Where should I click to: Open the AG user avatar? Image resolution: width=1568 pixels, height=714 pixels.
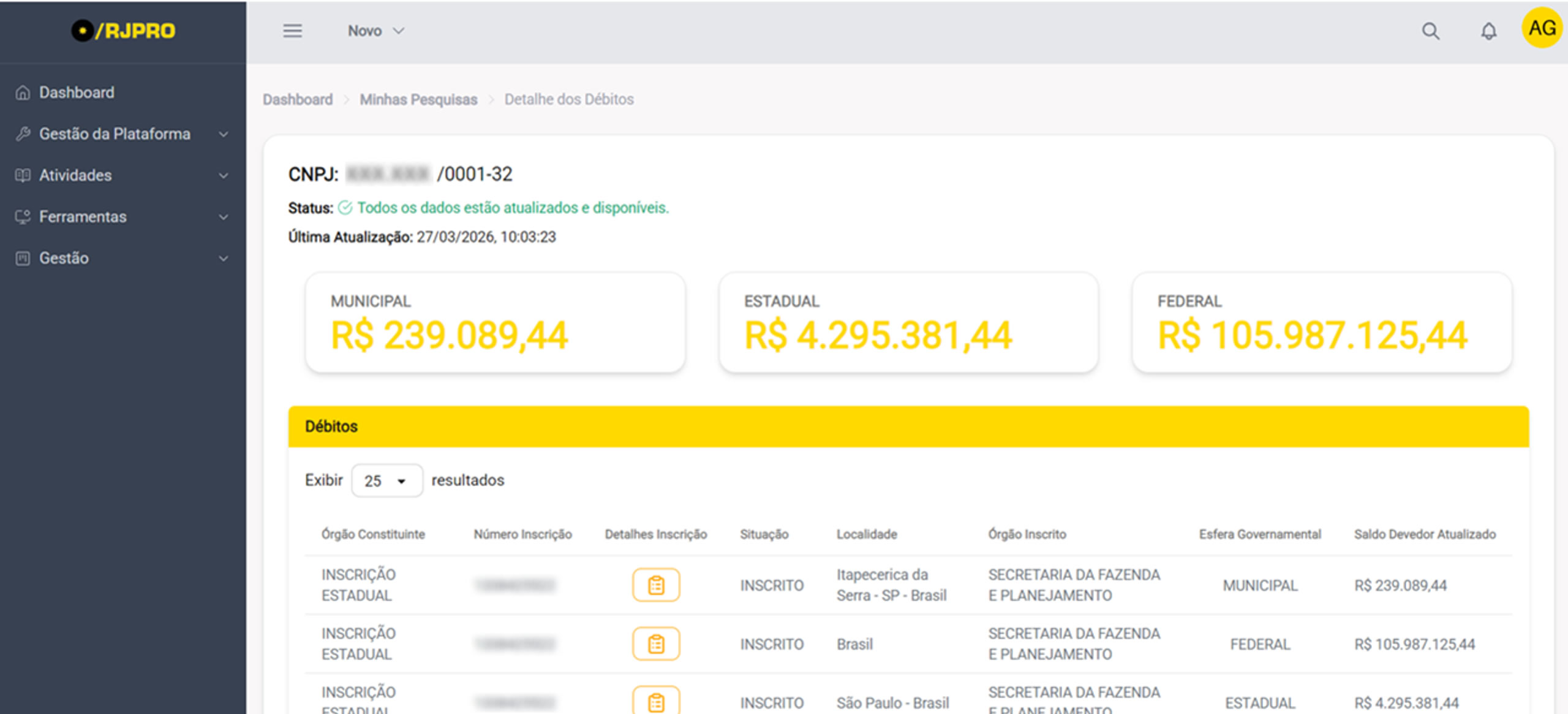(1541, 28)
